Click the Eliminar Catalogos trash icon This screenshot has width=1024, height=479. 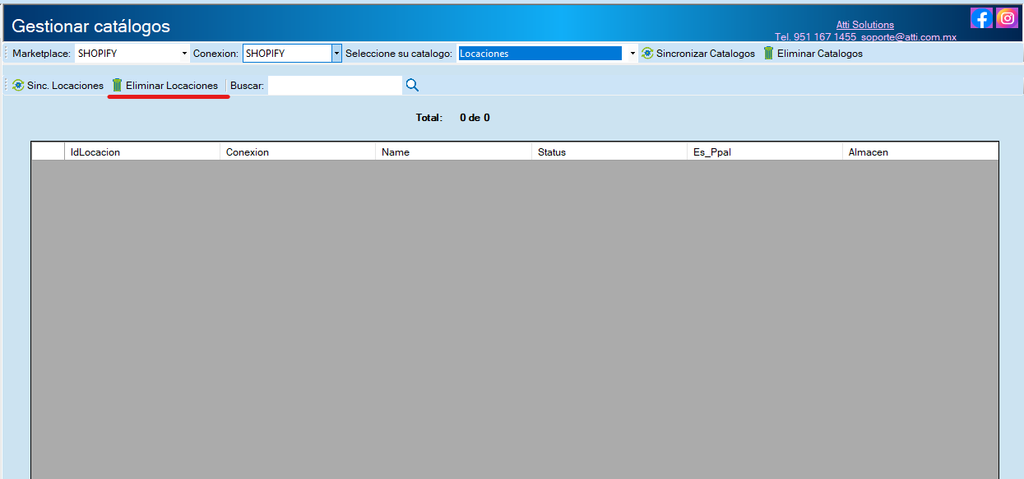(x=769, y=53)
